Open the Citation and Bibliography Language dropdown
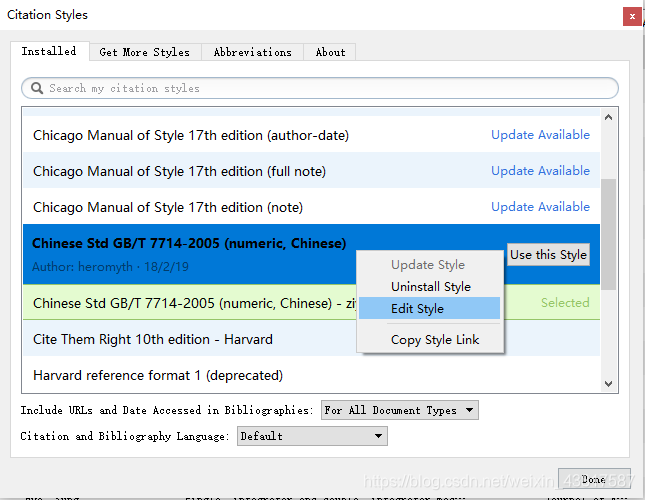Image resolution: width=645 pixels, height=500 pixels. pos(312,436)
